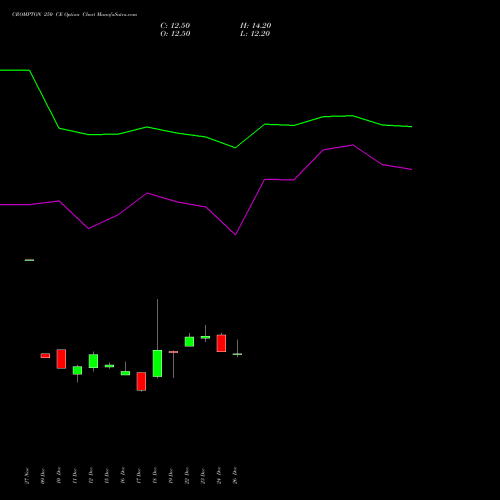The width and height of the screenshot is (500, 500).
Task: Click the 12 Dec date label
Action: [91, 476]
